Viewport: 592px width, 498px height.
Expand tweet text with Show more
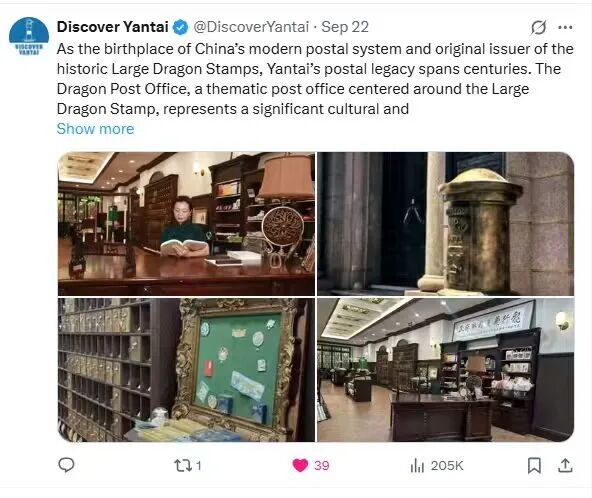(96, 129)
